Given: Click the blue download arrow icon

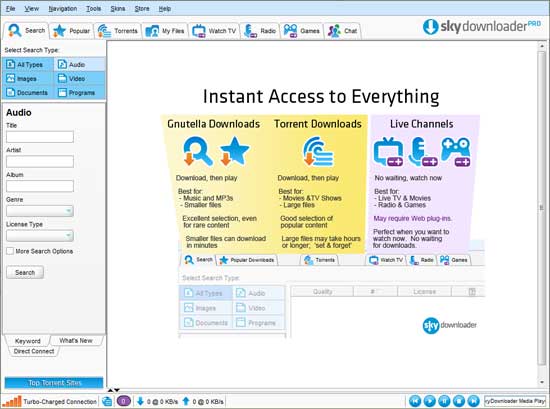Looking at the screenshot, I should click(140, 401).
